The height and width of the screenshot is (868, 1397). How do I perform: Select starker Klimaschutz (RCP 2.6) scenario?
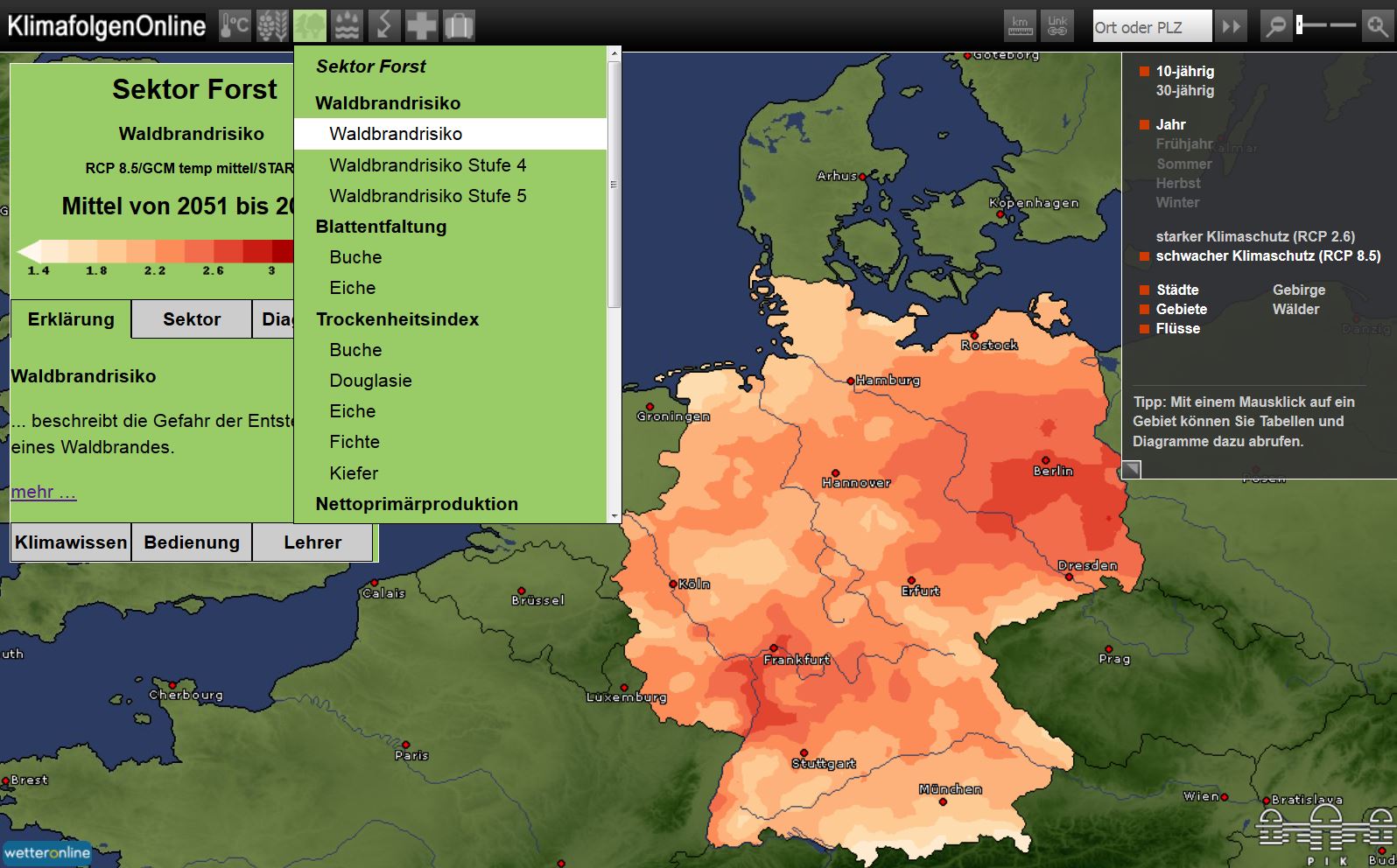pos(1254,236)
